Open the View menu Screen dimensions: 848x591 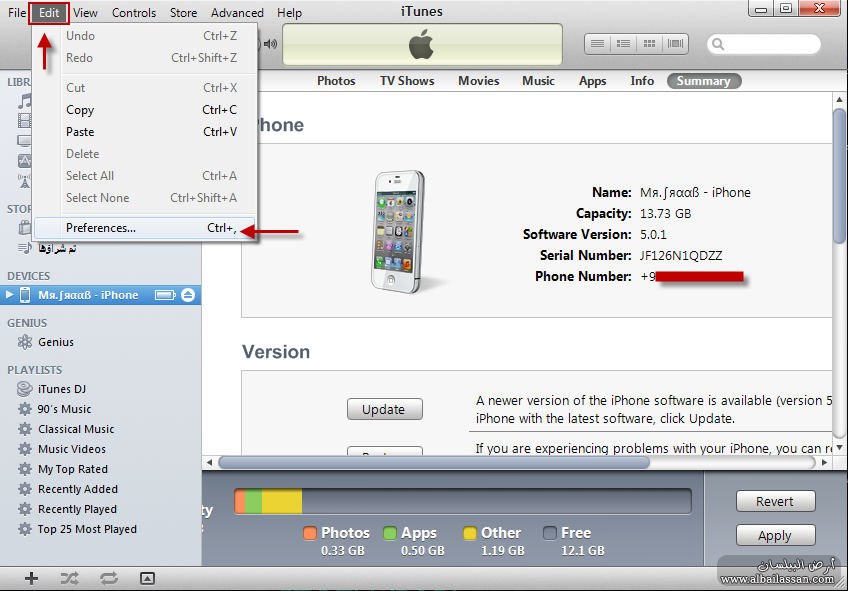[x=85, y=12]
